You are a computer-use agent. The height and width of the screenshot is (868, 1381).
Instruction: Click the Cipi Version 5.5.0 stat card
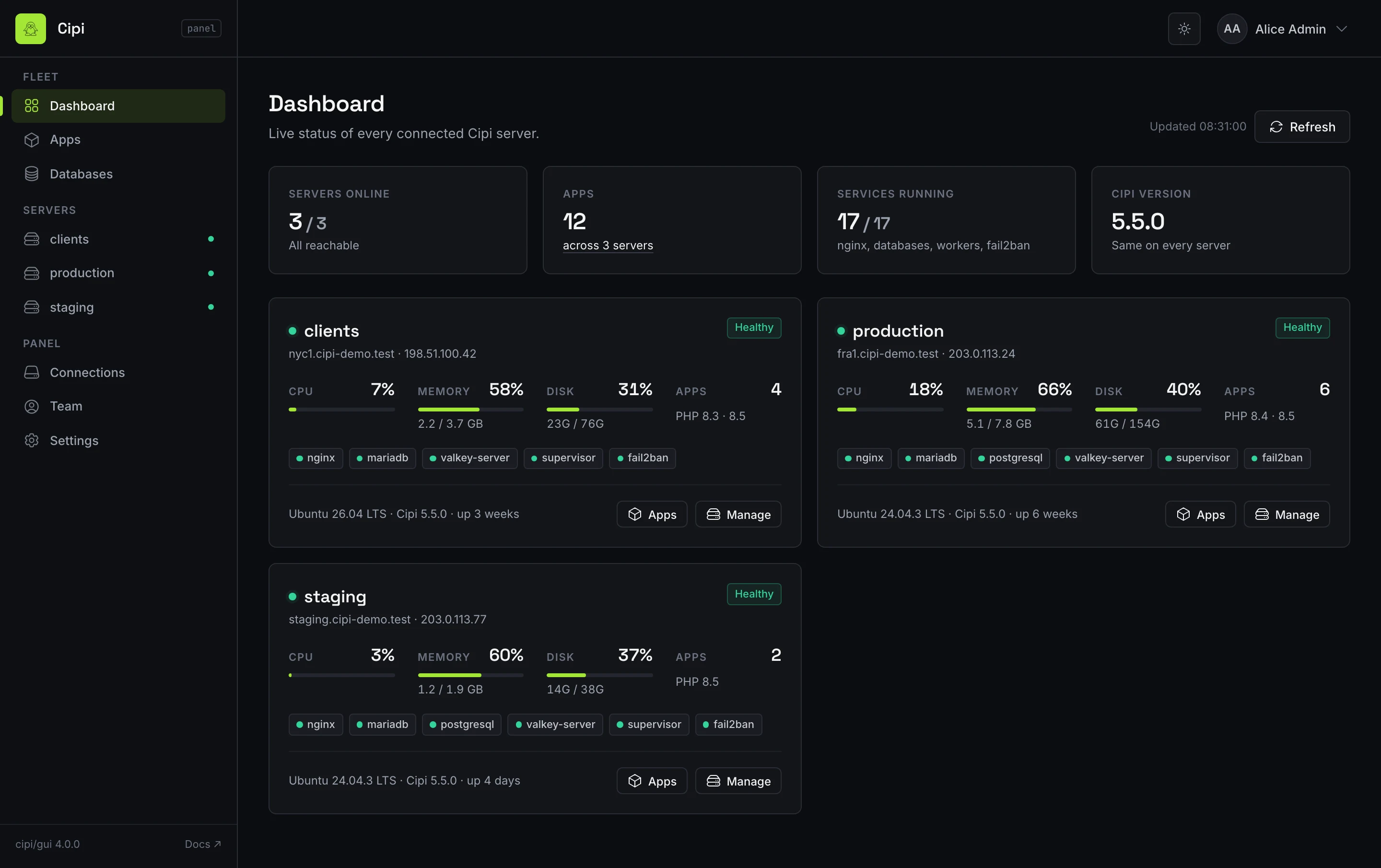click(x=1220, y=220)
